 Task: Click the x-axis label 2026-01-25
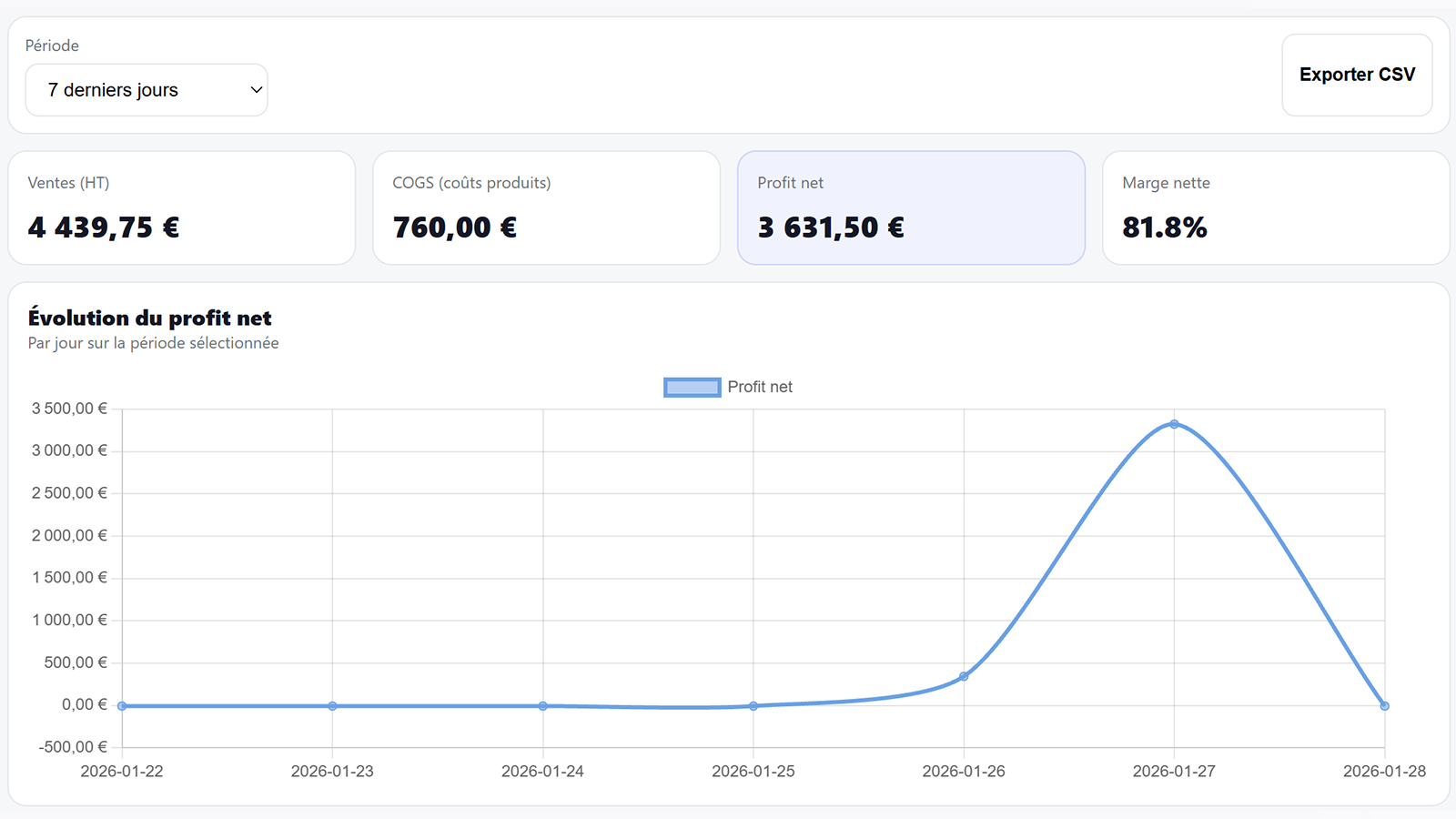(x=753, y=771)
